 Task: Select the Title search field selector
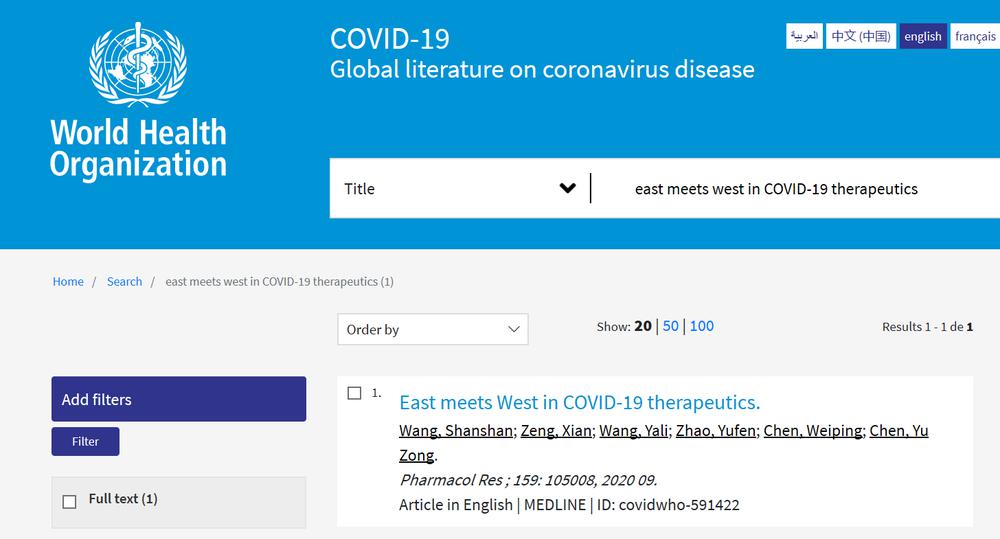[460, 188]
